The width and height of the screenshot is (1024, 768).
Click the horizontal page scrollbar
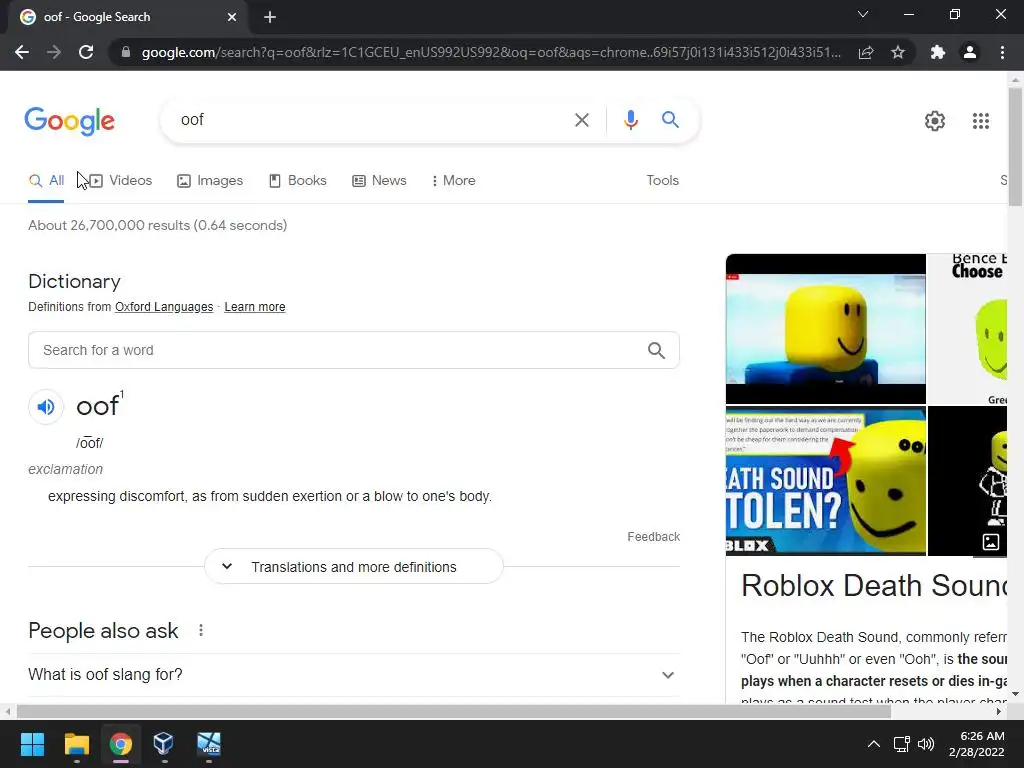[x=453, y=711]
